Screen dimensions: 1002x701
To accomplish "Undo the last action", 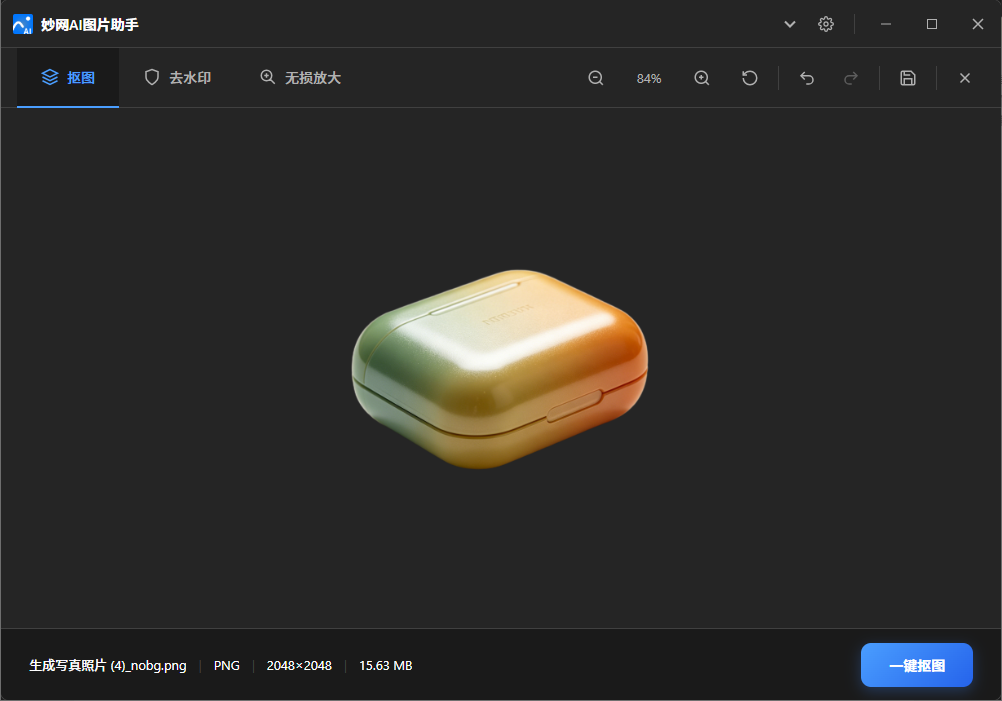I will click(807, 78).
